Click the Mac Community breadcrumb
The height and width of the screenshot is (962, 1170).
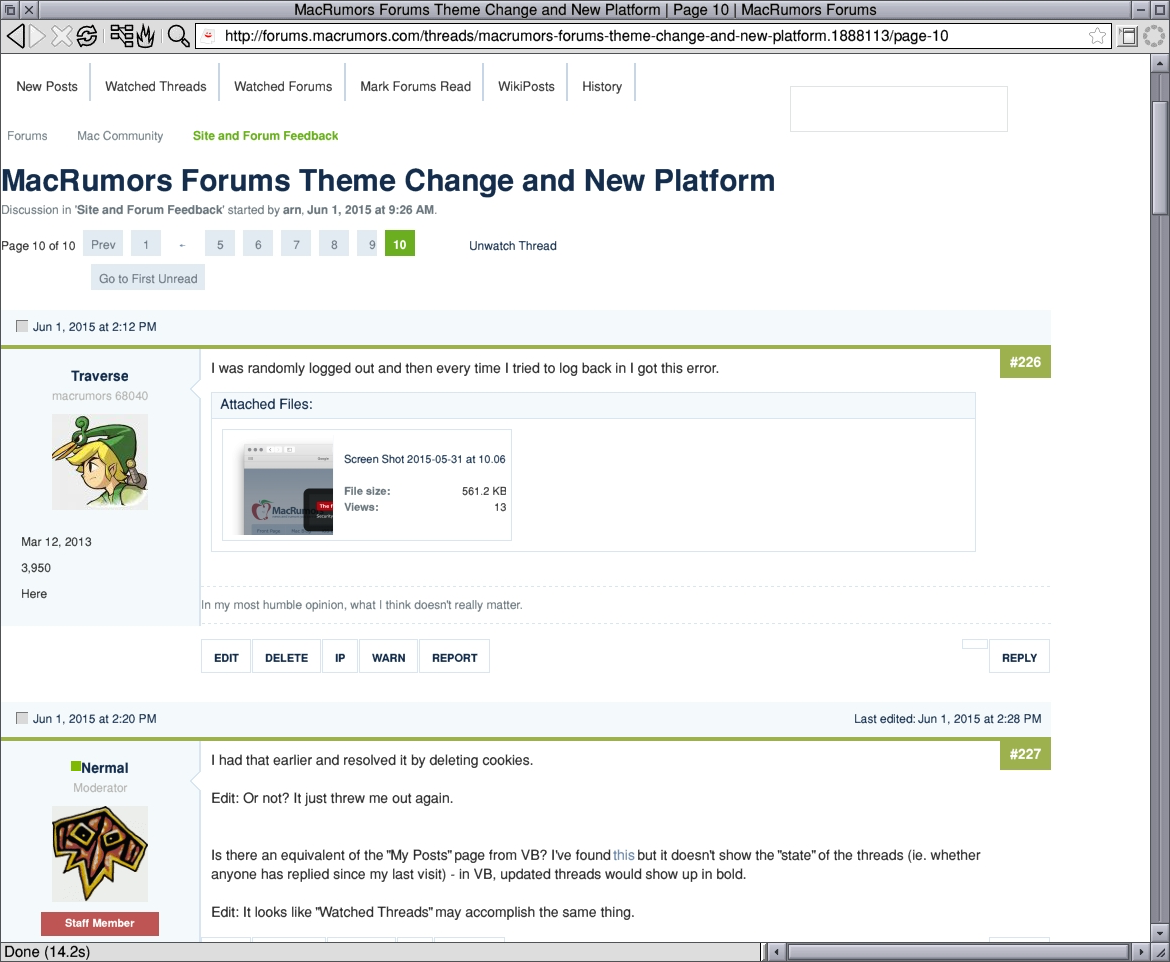tap(120, 136)
